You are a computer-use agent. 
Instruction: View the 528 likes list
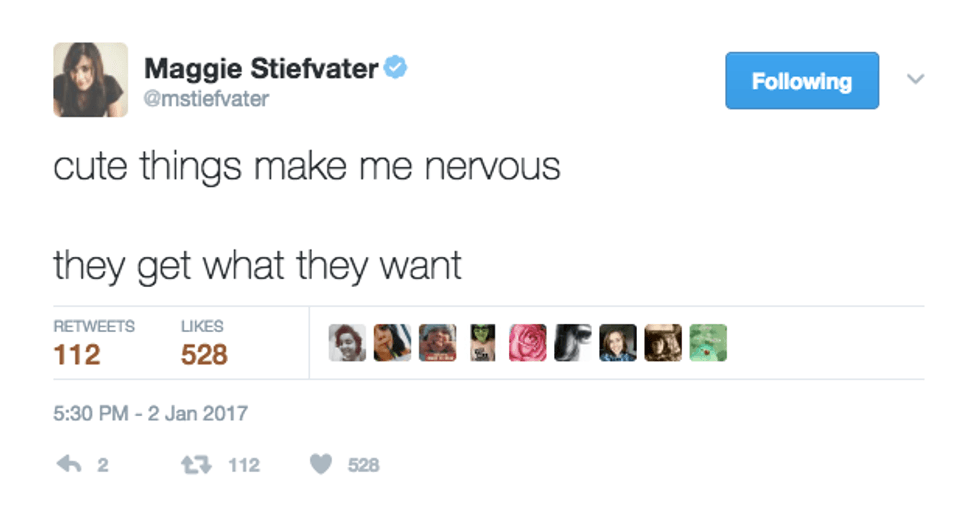204,343
